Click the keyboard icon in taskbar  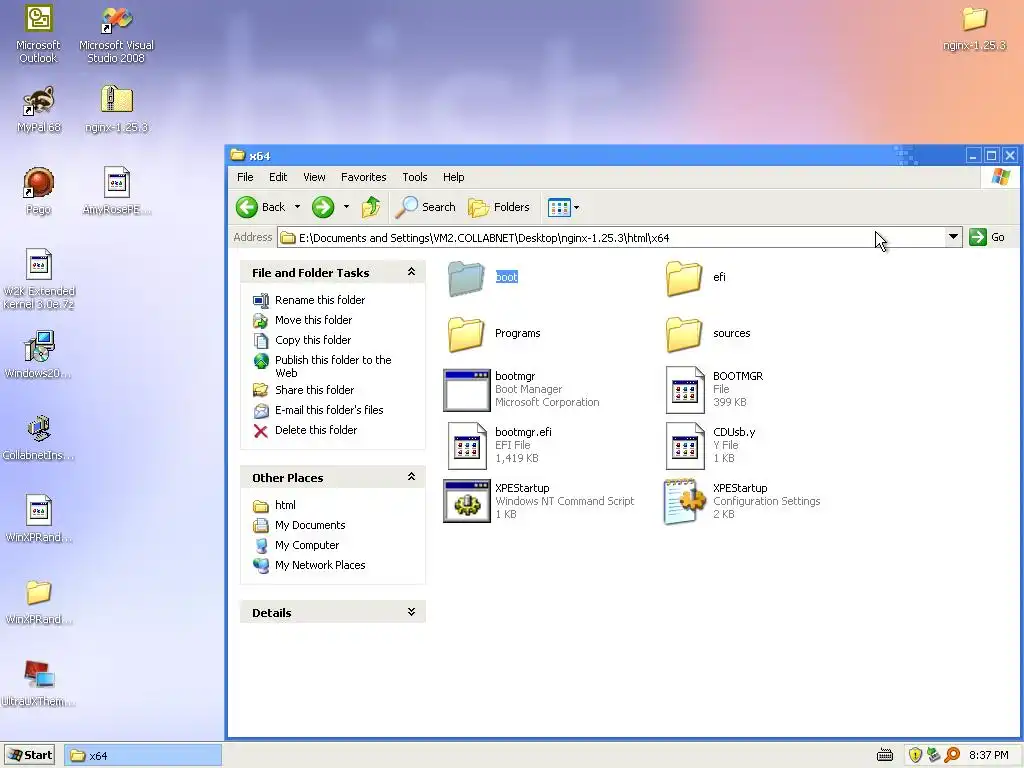(885, 756)
